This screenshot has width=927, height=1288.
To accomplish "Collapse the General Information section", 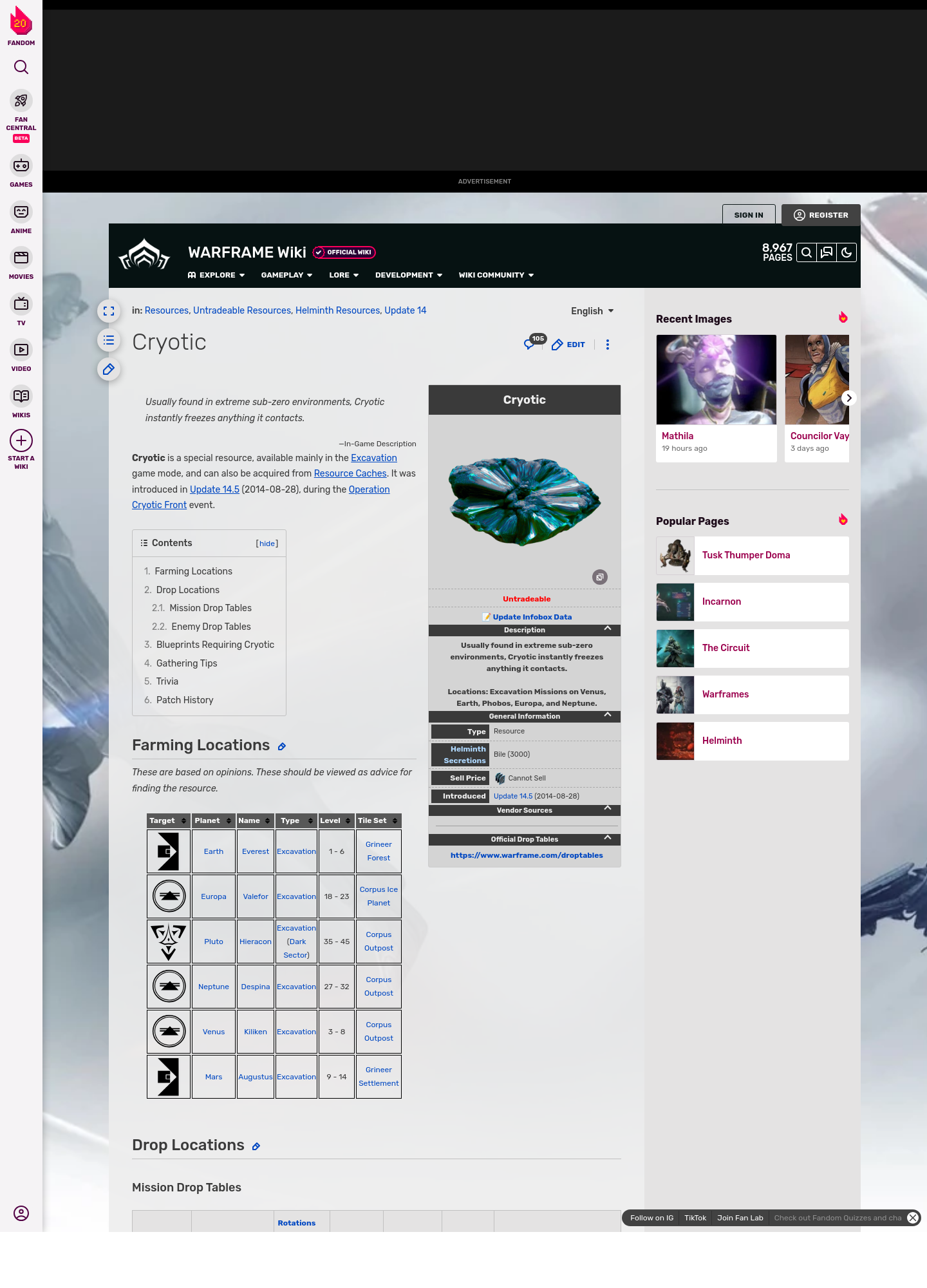I will 608,715.
